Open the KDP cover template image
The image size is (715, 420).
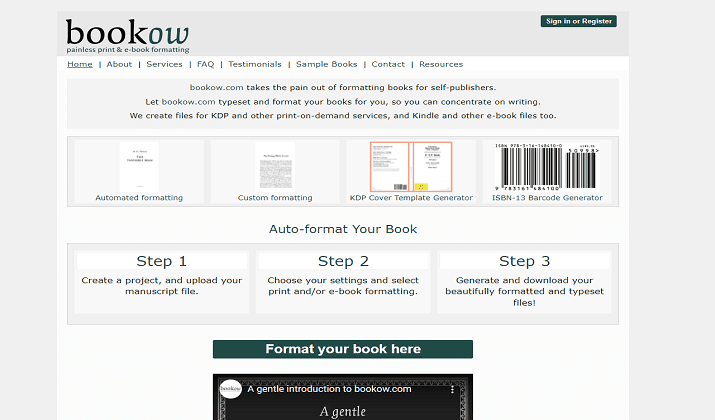(x=411, y=166)
